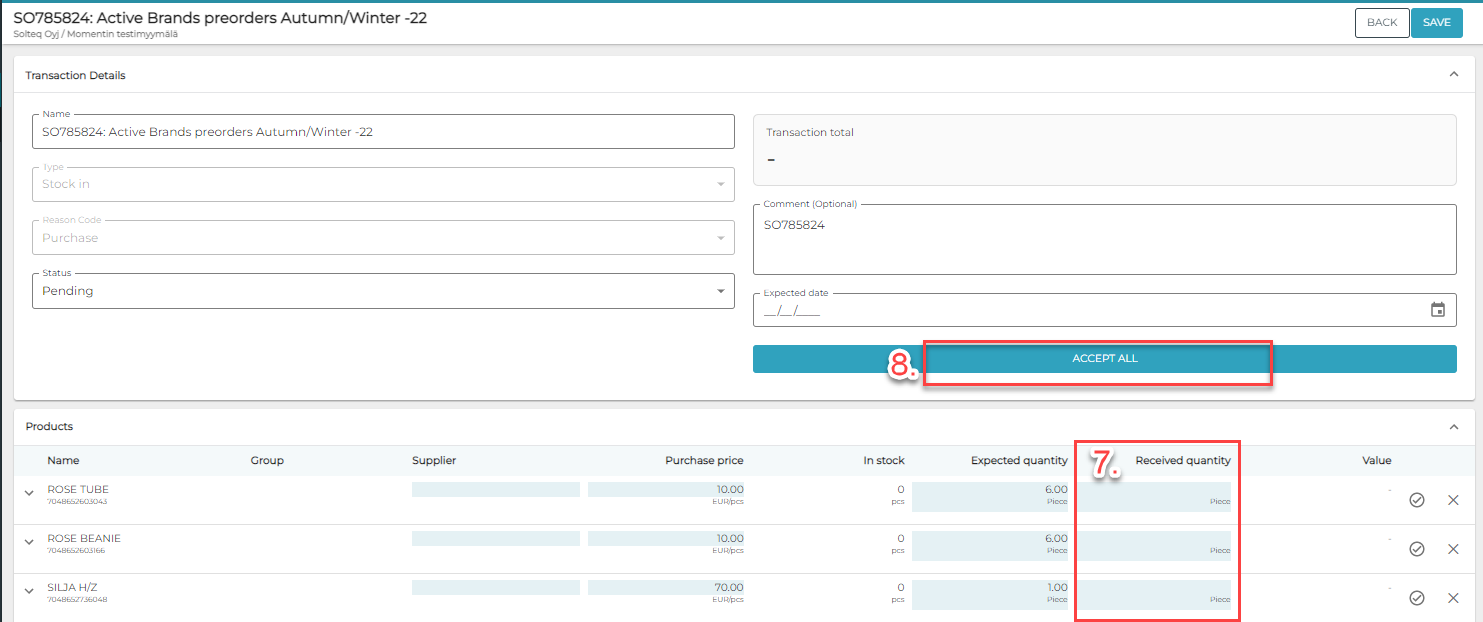Collapse the Transaction Details panel

pos(1454,75)
